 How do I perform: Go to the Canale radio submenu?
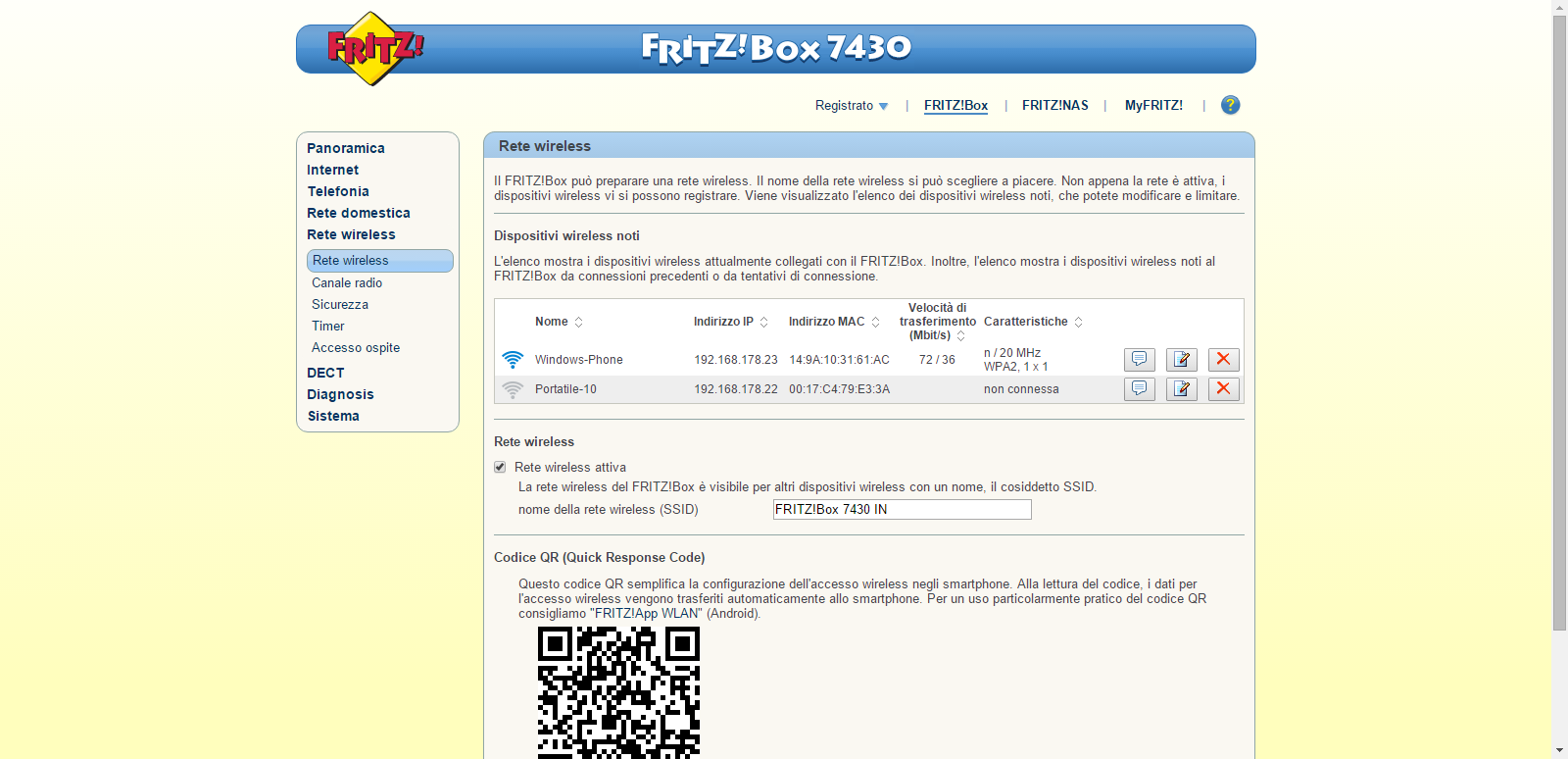click(x=347, y=282)
